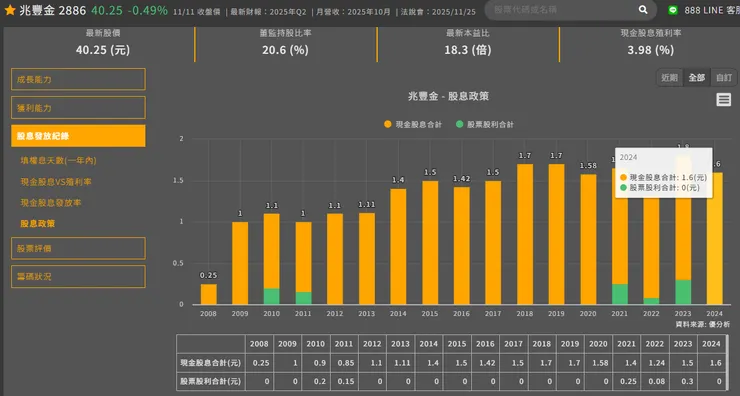740x396 pixels.
Task: Click the 股票股利合計(元) row header
Action: click(211, 381)
